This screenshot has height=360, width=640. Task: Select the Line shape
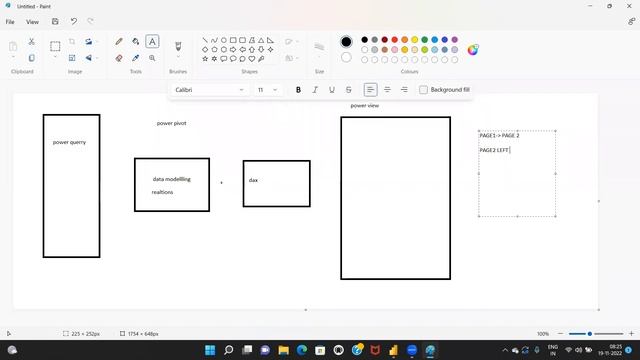coord(205,40)
